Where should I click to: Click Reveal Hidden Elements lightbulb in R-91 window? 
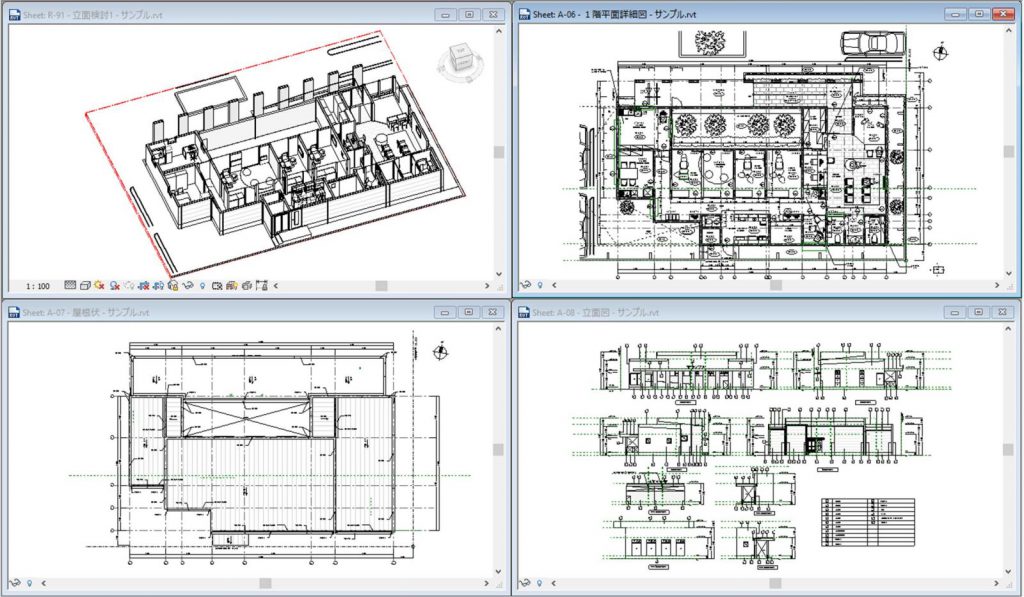click(x=202, y=285)
